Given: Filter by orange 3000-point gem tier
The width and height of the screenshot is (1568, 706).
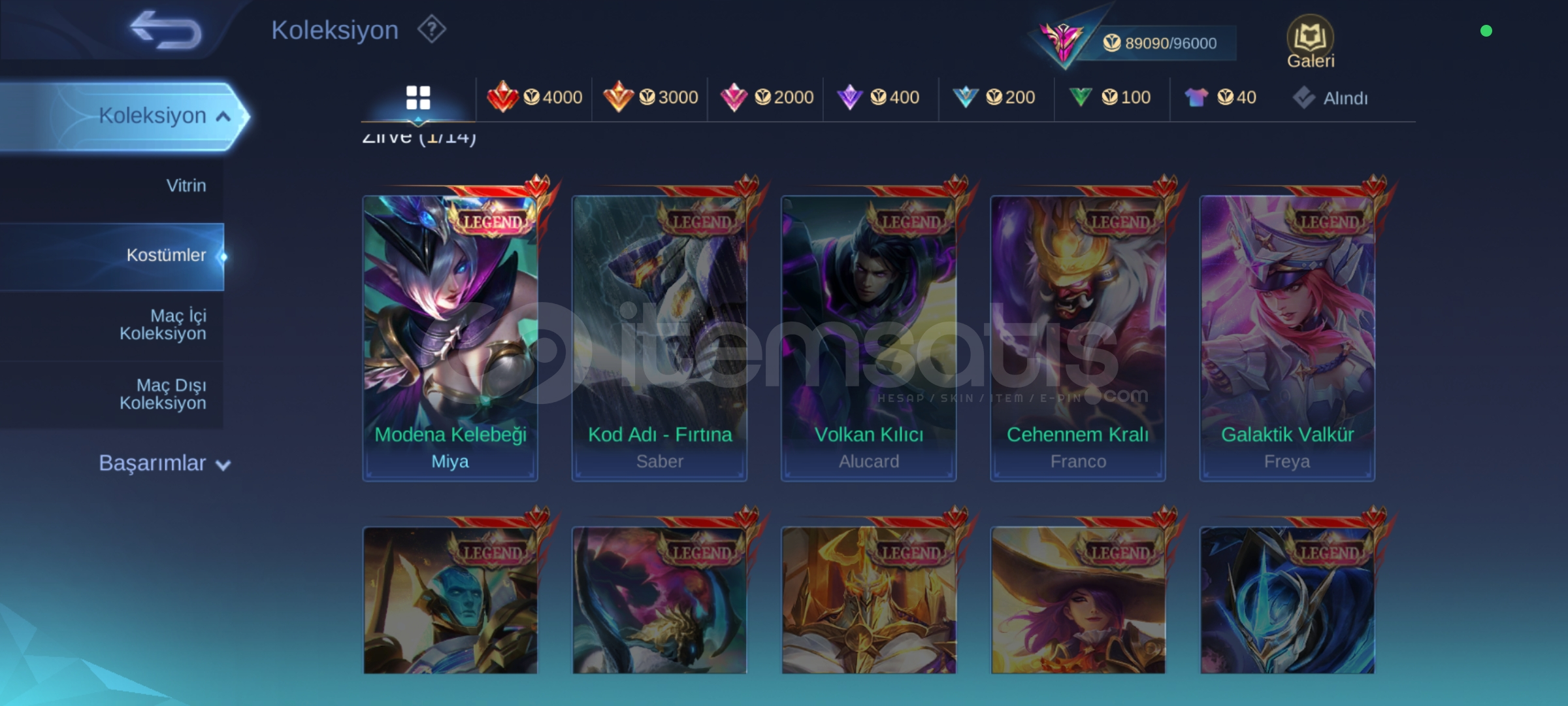Looking at the screenshot, I should (x=650, y=97).
